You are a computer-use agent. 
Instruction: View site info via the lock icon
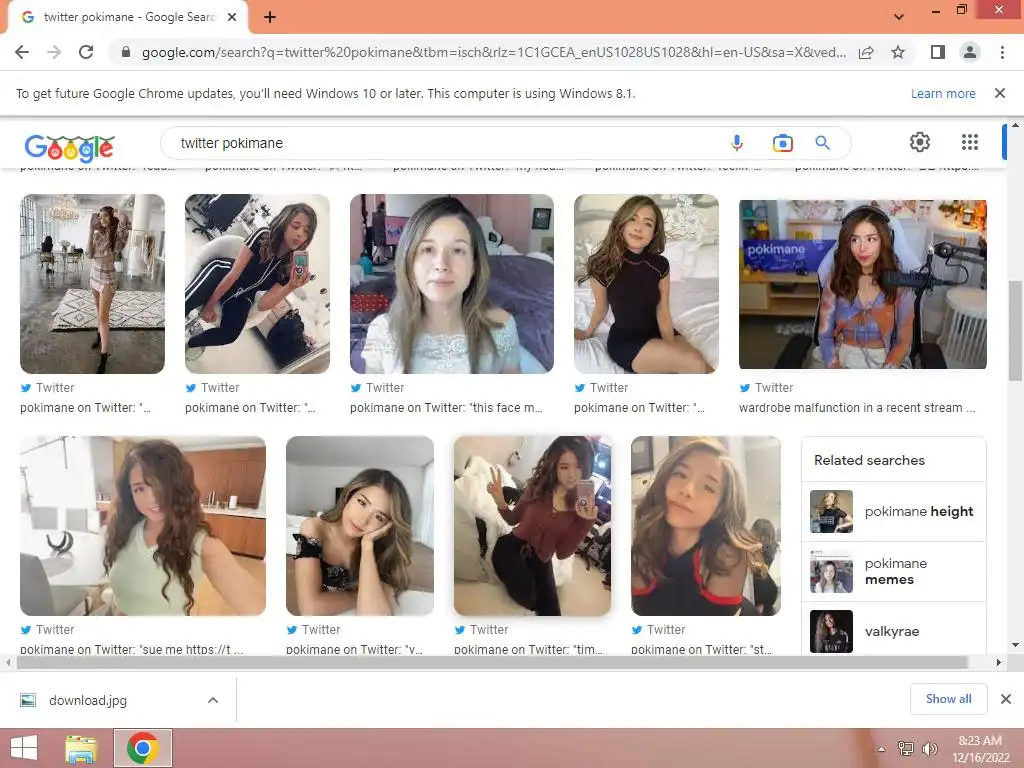pyautogui.click(x=126, y=52)
